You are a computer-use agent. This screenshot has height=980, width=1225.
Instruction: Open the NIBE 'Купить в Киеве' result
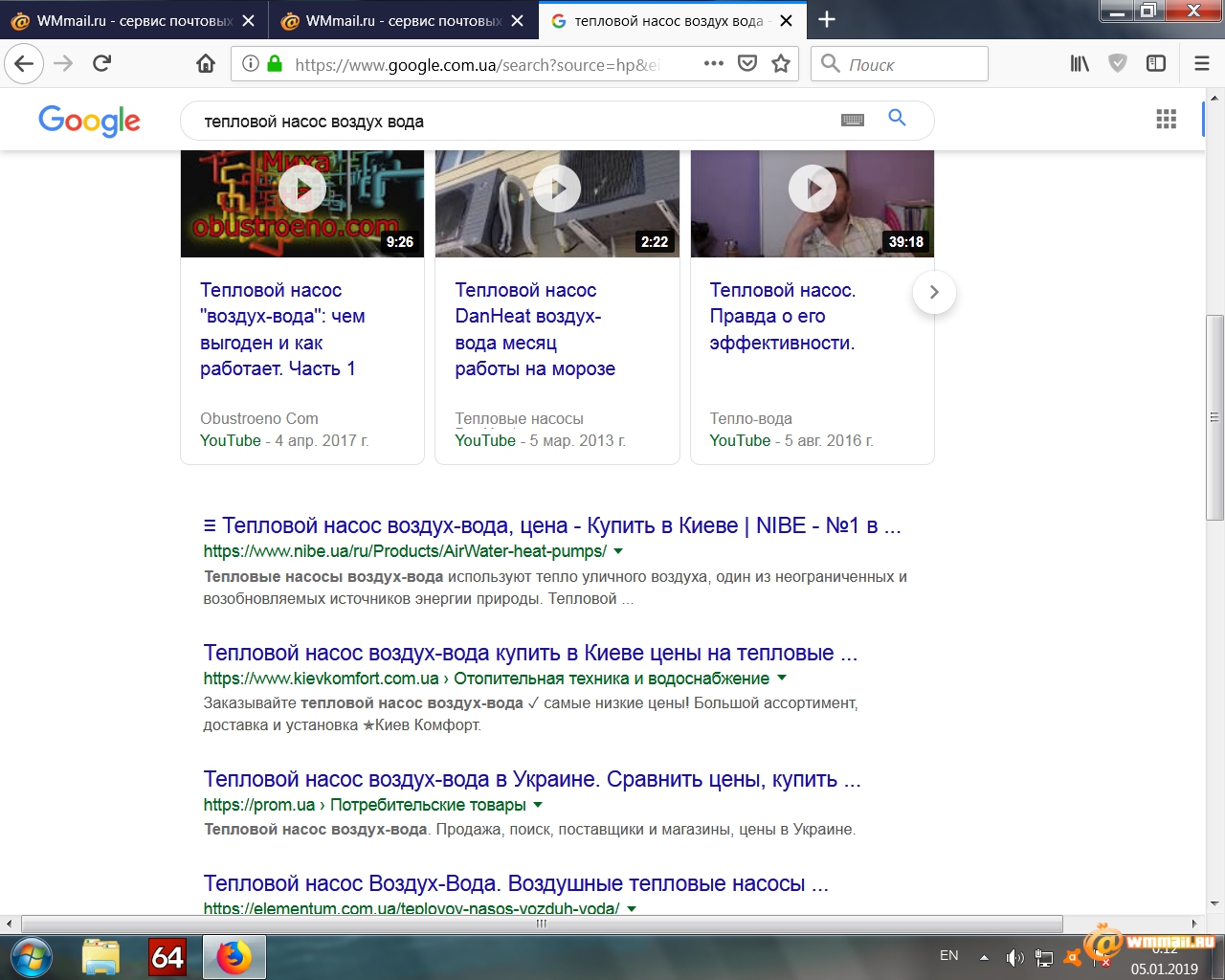(x=552, y=525)
